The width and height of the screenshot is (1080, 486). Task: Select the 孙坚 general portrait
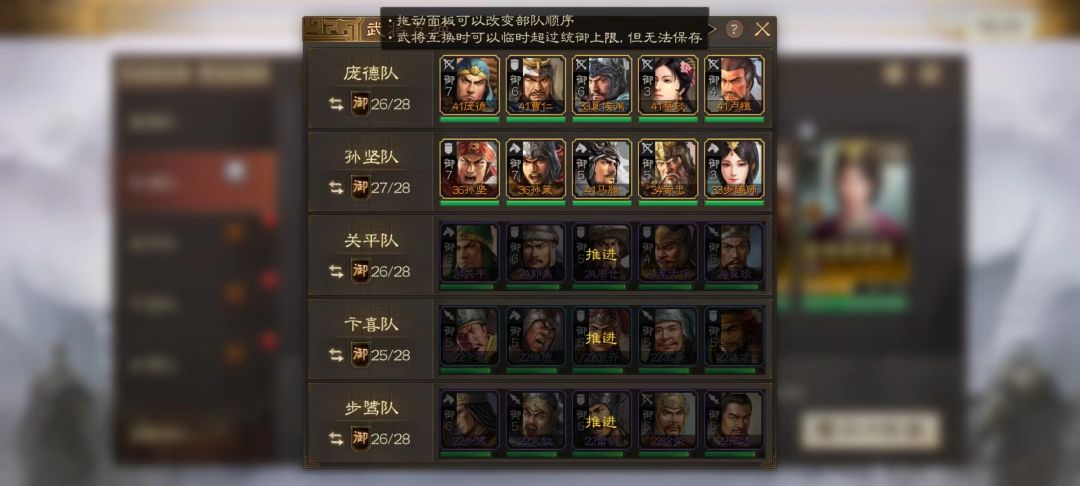point(470,169)
